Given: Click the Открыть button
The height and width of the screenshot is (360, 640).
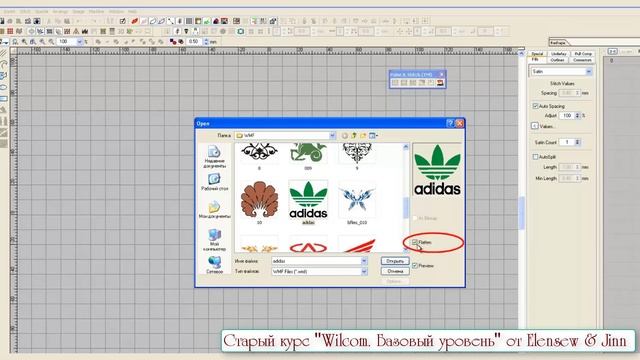Looking at the screenshot, I should 395,261.
